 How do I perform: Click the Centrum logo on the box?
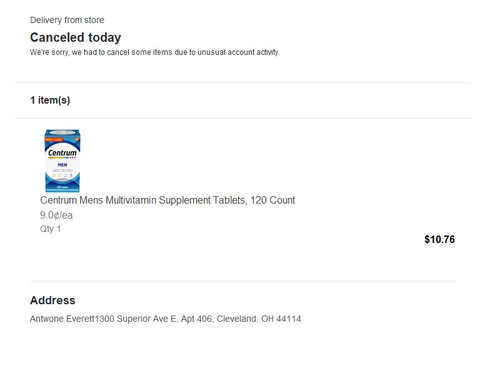[x=62, y=153]
